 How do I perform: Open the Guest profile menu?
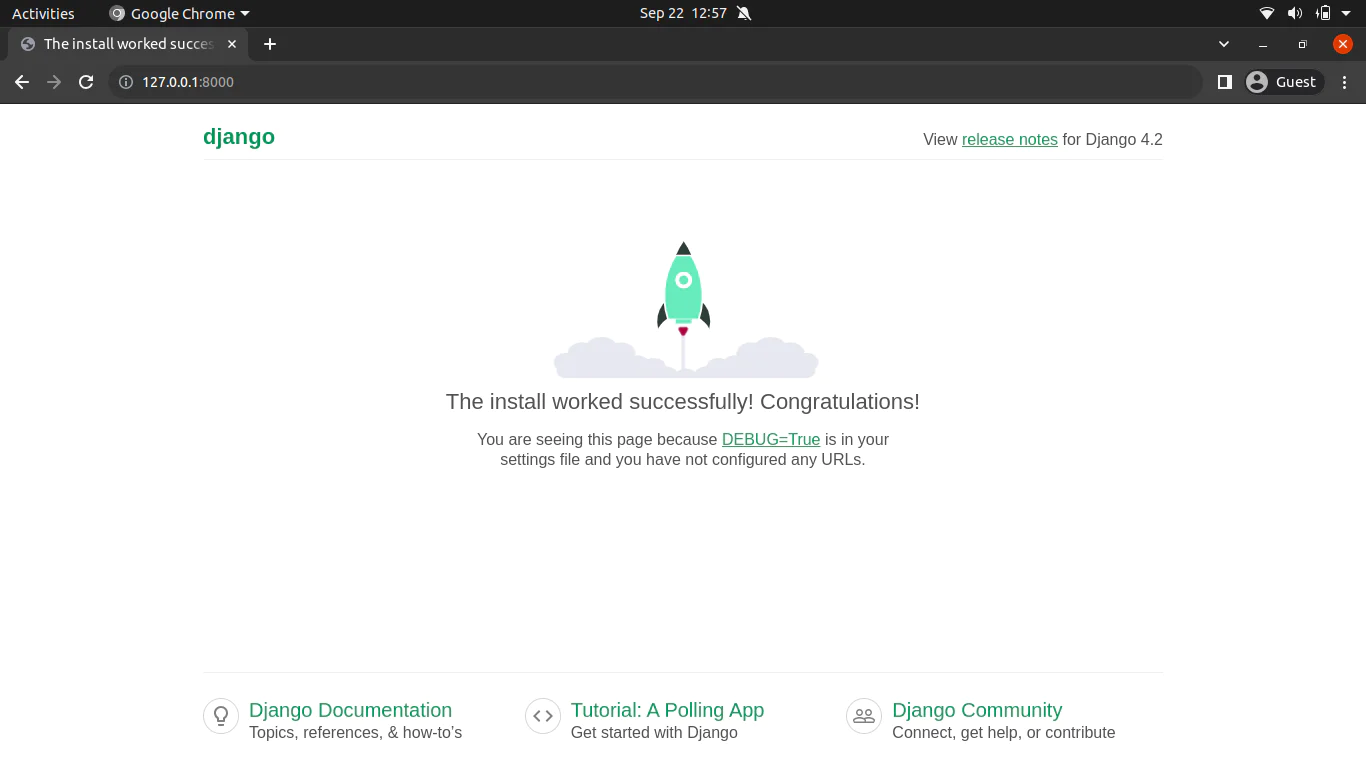tap(1284, 82)
